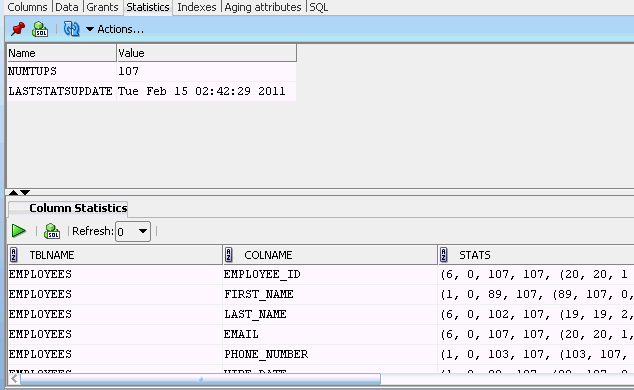This screenshot has height=390, width=634.
Task: Sort by TBLNAME column header
Action: [x=115, y=255]
